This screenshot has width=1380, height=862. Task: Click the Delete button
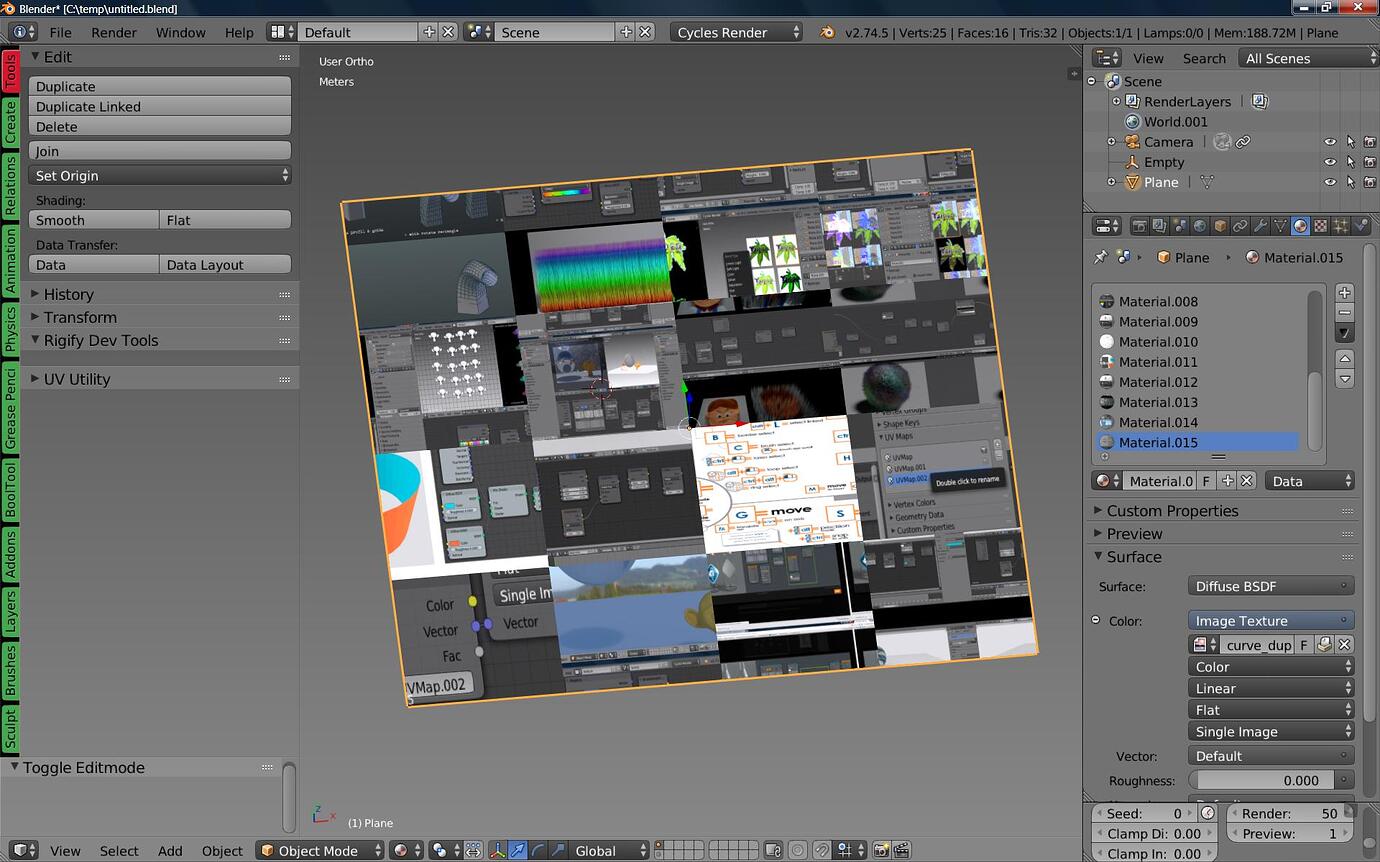click(x=160, y=126)
